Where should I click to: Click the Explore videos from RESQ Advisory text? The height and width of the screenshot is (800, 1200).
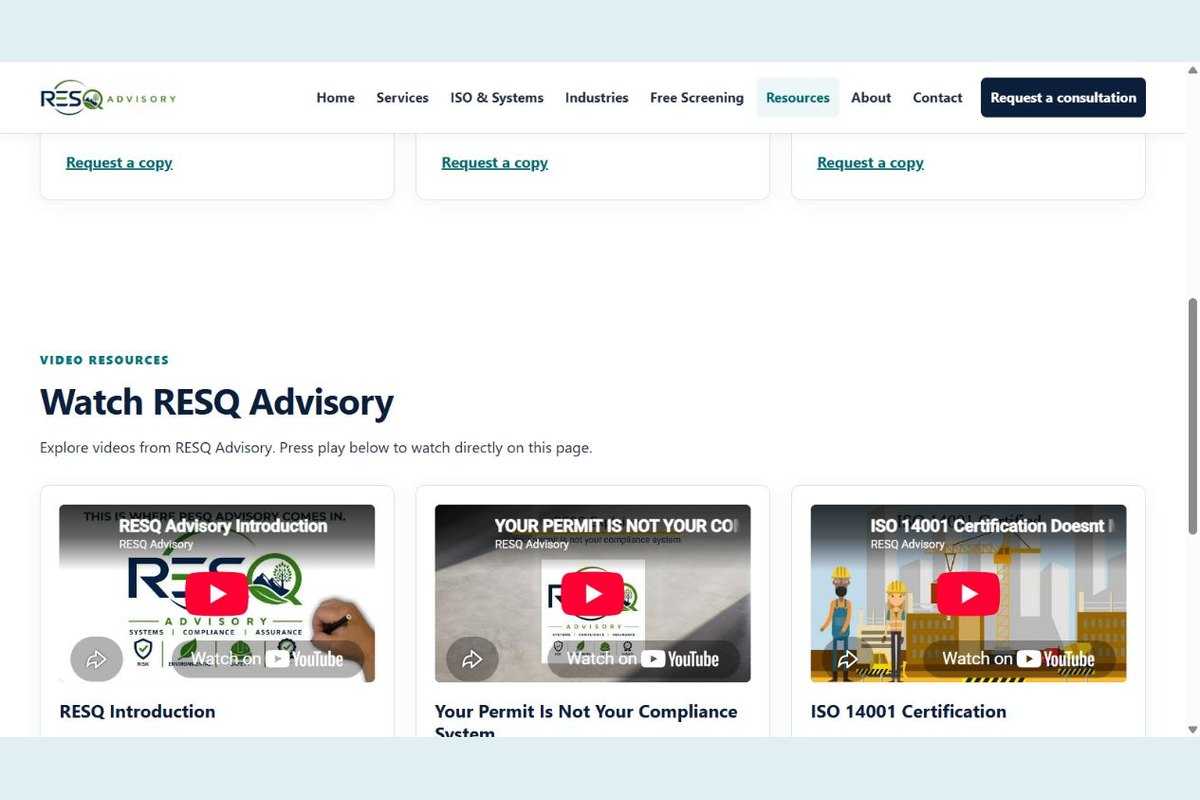pos(316,448)
